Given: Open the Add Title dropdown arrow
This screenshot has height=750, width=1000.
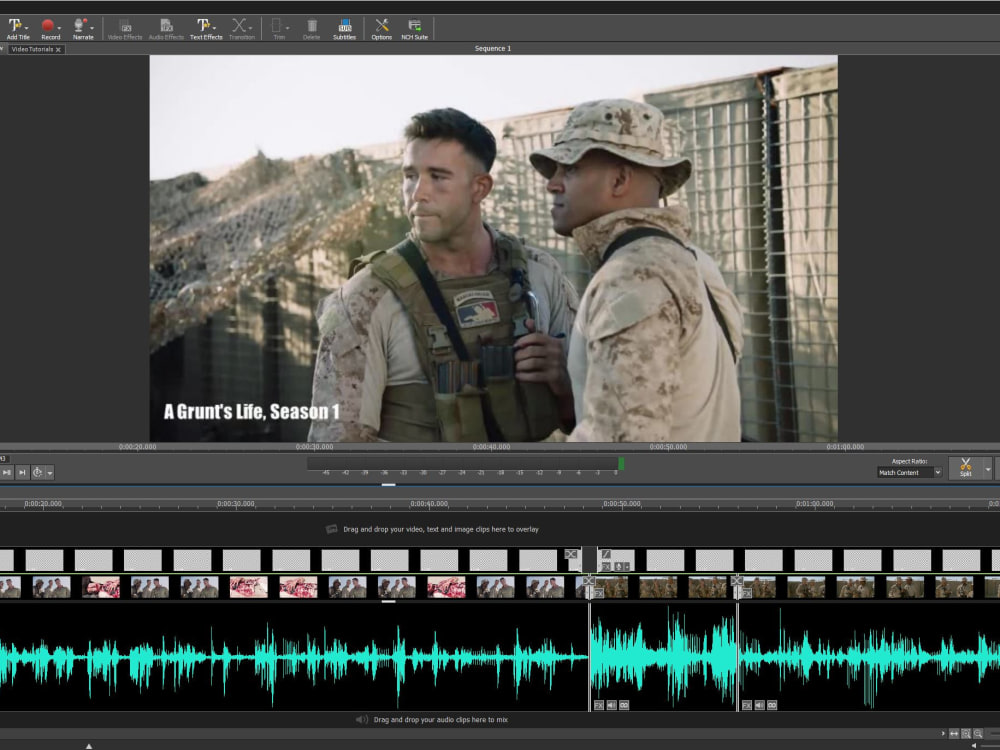Looking at the screenshot, I should (x=27, y=28).
